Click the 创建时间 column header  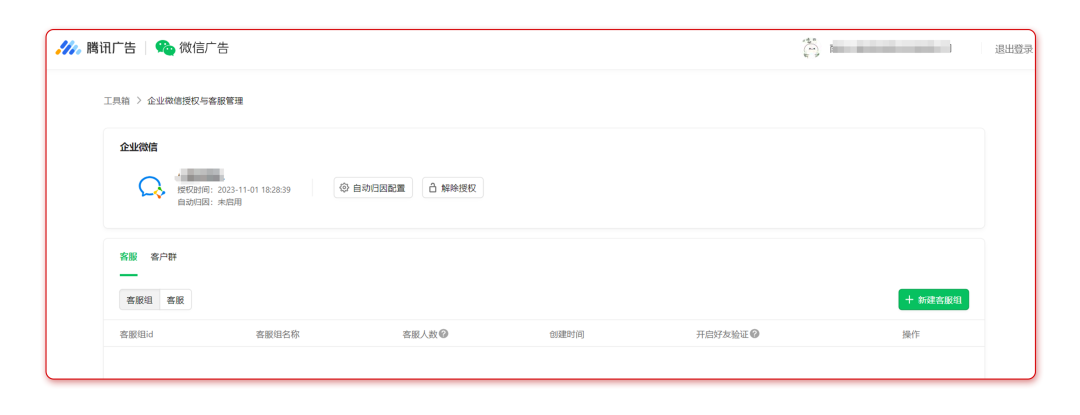click(566, 334)
